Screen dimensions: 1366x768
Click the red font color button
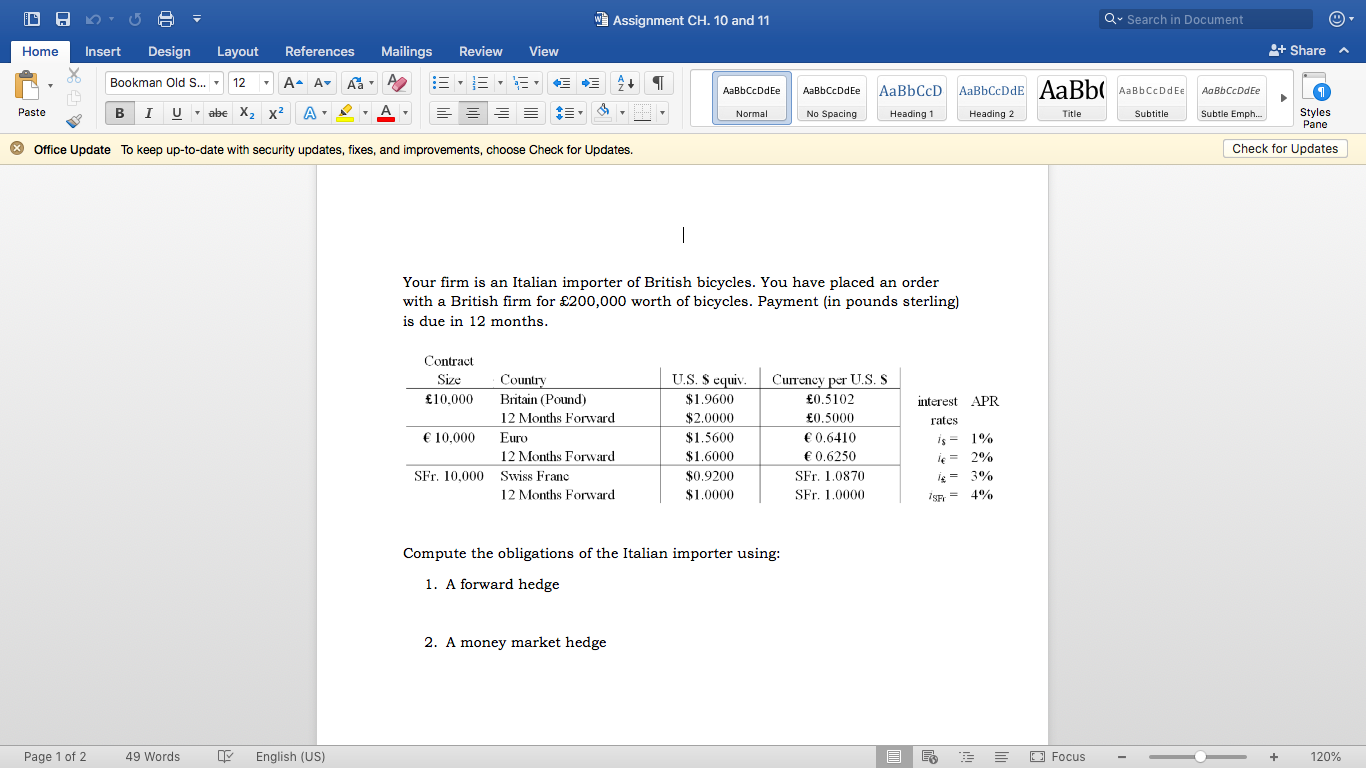pos(384,113)
